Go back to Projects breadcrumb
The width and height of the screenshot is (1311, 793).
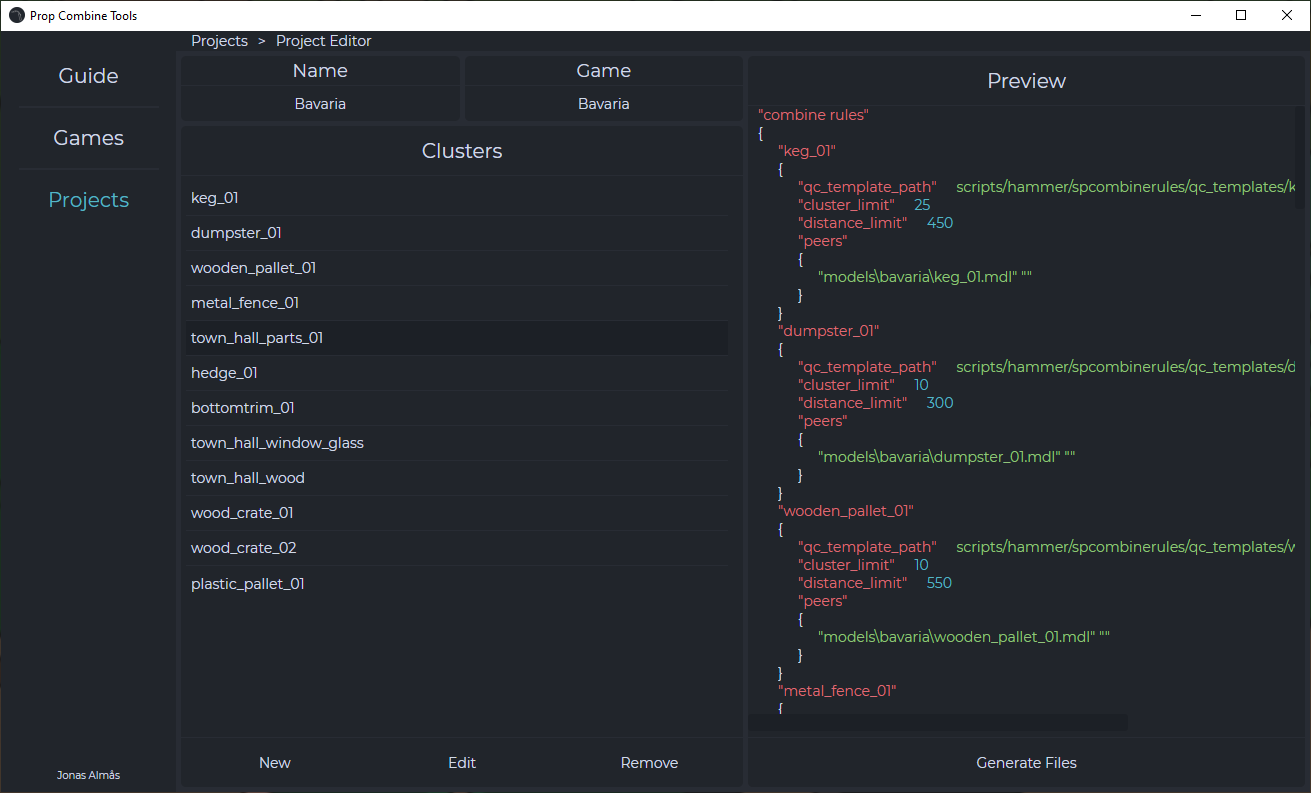(219, 41)
